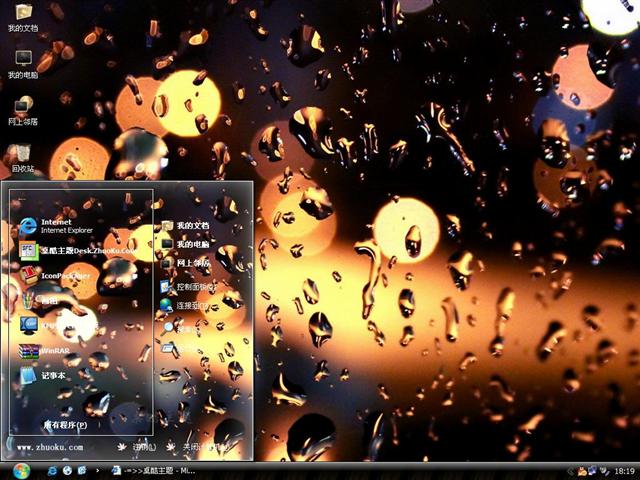Select the 我的文档 desktop icon
This screenshot has height=480, width=640.
23,17
